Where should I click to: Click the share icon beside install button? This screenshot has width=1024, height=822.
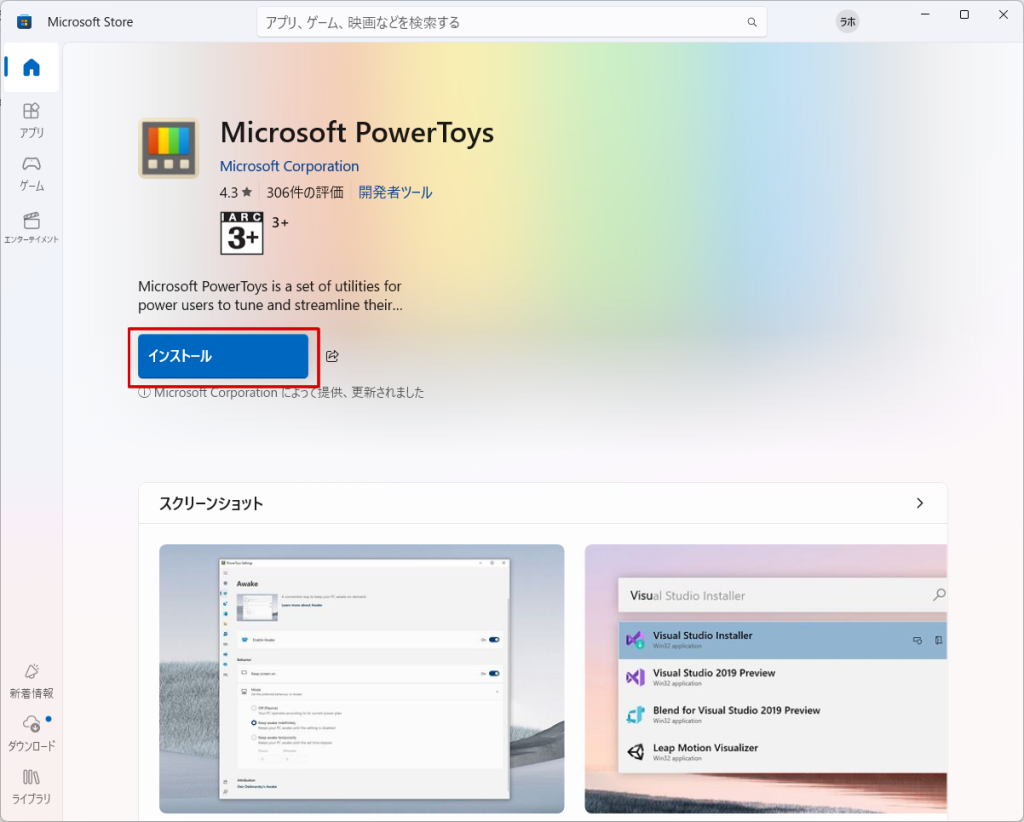tap(333, 356)
